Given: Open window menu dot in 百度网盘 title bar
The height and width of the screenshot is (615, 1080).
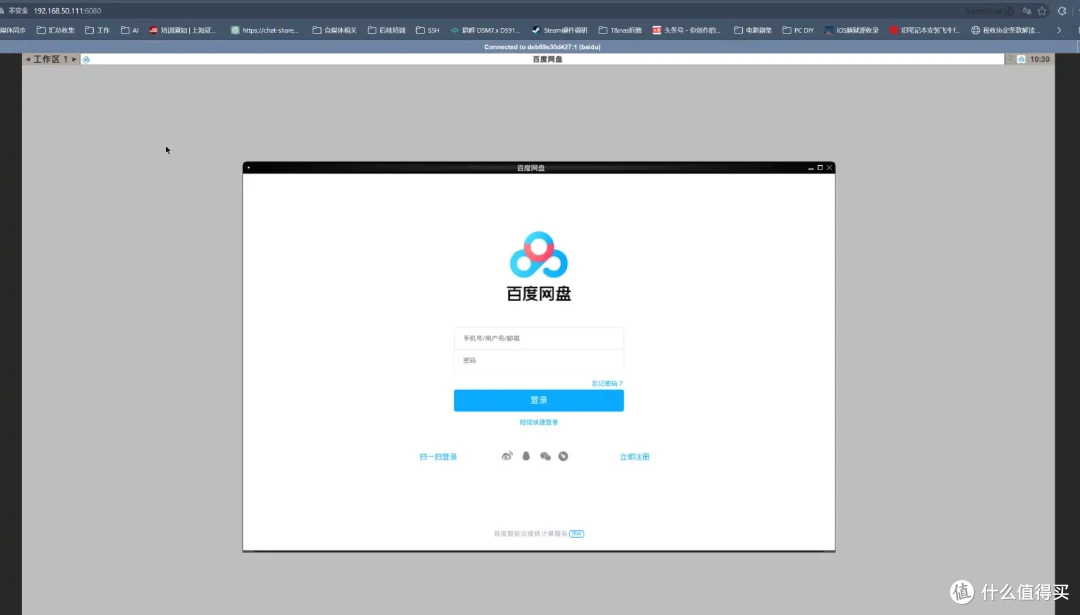Looking at the screenshot, I should point(249,167).
